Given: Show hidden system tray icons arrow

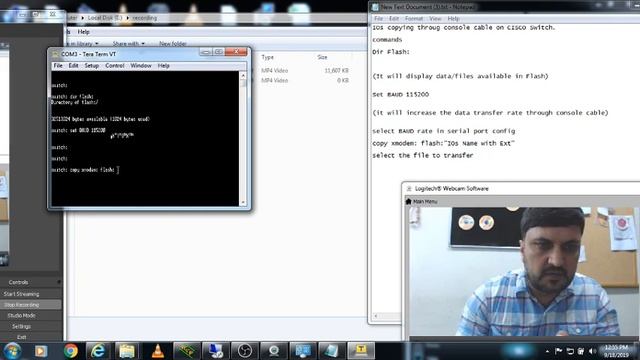Looking at the screenshot, I should 547,351.
